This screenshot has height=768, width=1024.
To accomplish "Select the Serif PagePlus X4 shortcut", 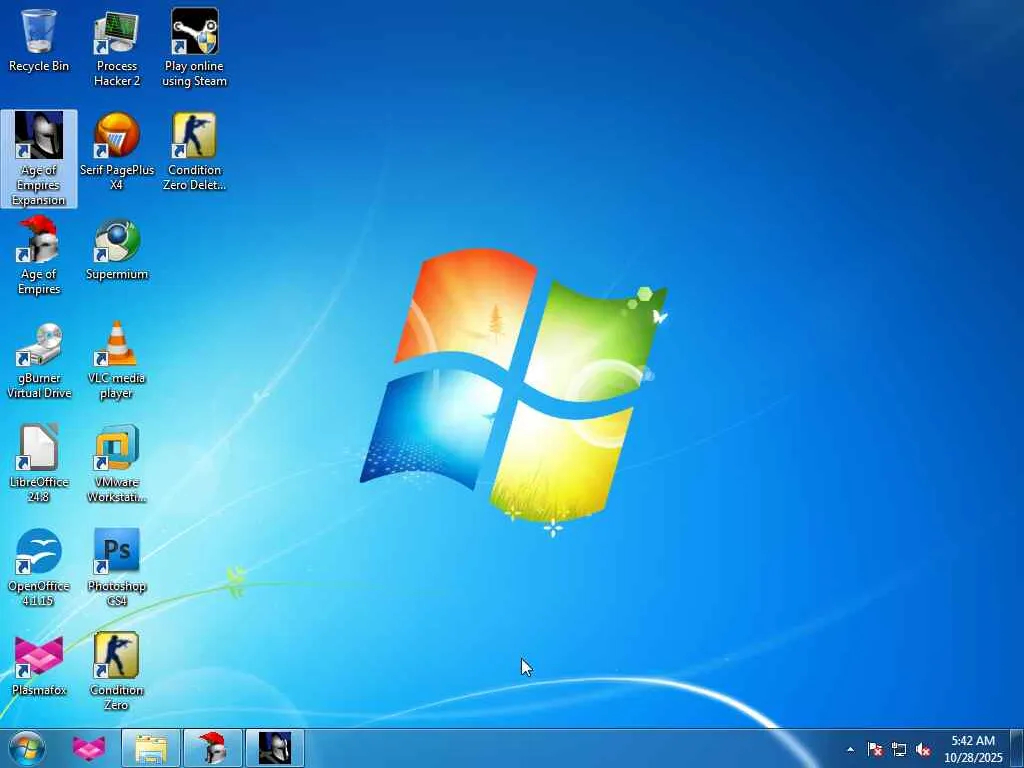I will 117,152.
